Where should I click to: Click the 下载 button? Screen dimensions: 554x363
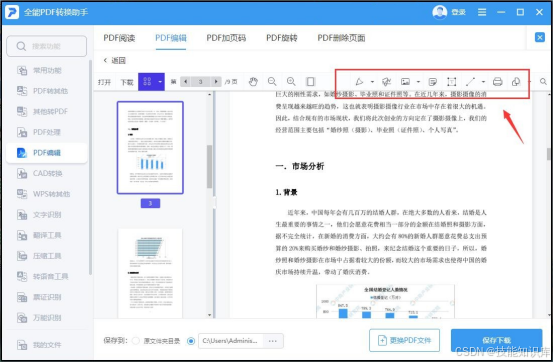tap(127, 82)
